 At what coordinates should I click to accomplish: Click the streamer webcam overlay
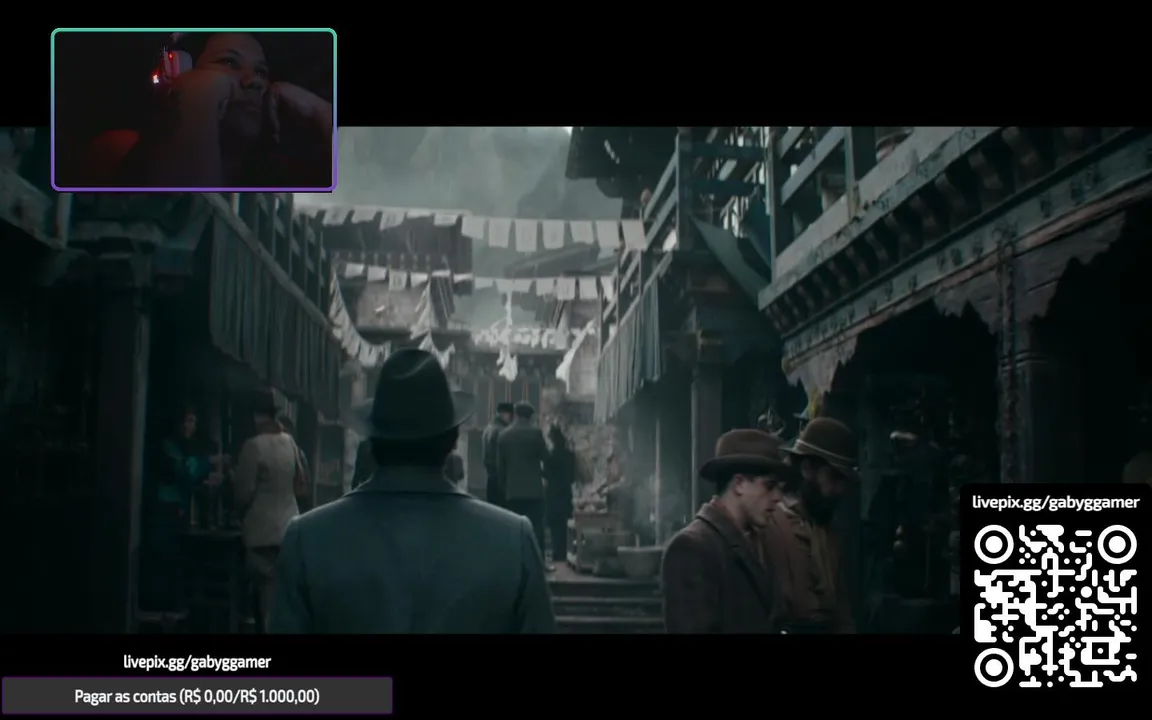(x=194, y=110)
